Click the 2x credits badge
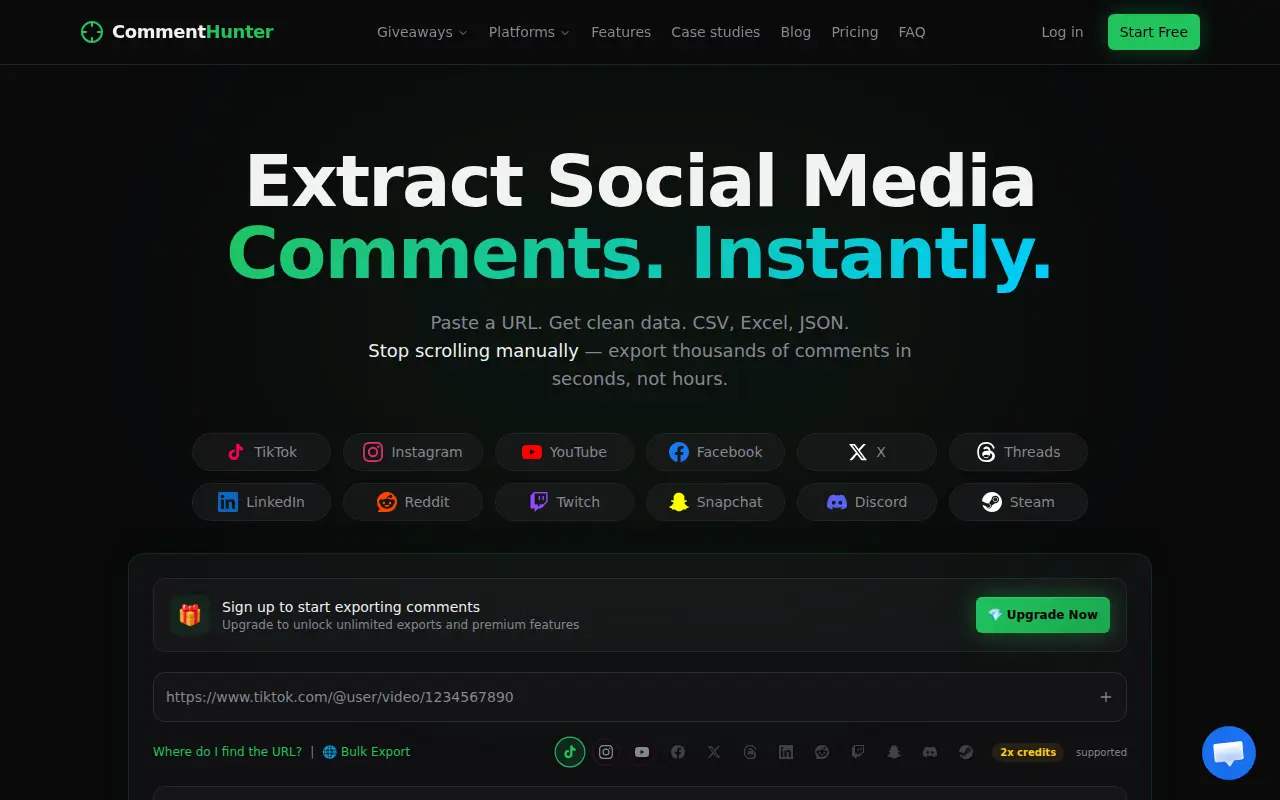1280x800 pixels. [x=1028, y=752]
